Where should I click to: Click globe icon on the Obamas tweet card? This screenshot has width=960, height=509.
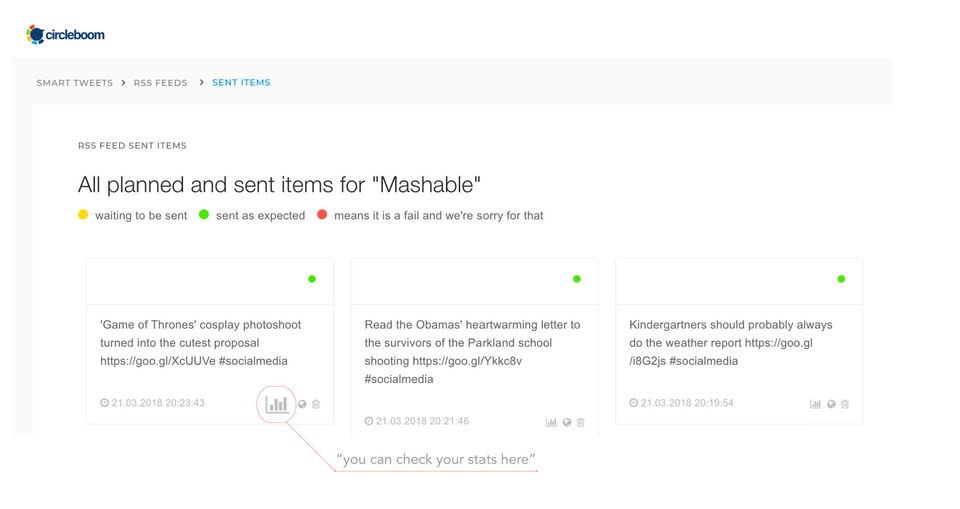(x=567, y=422)
